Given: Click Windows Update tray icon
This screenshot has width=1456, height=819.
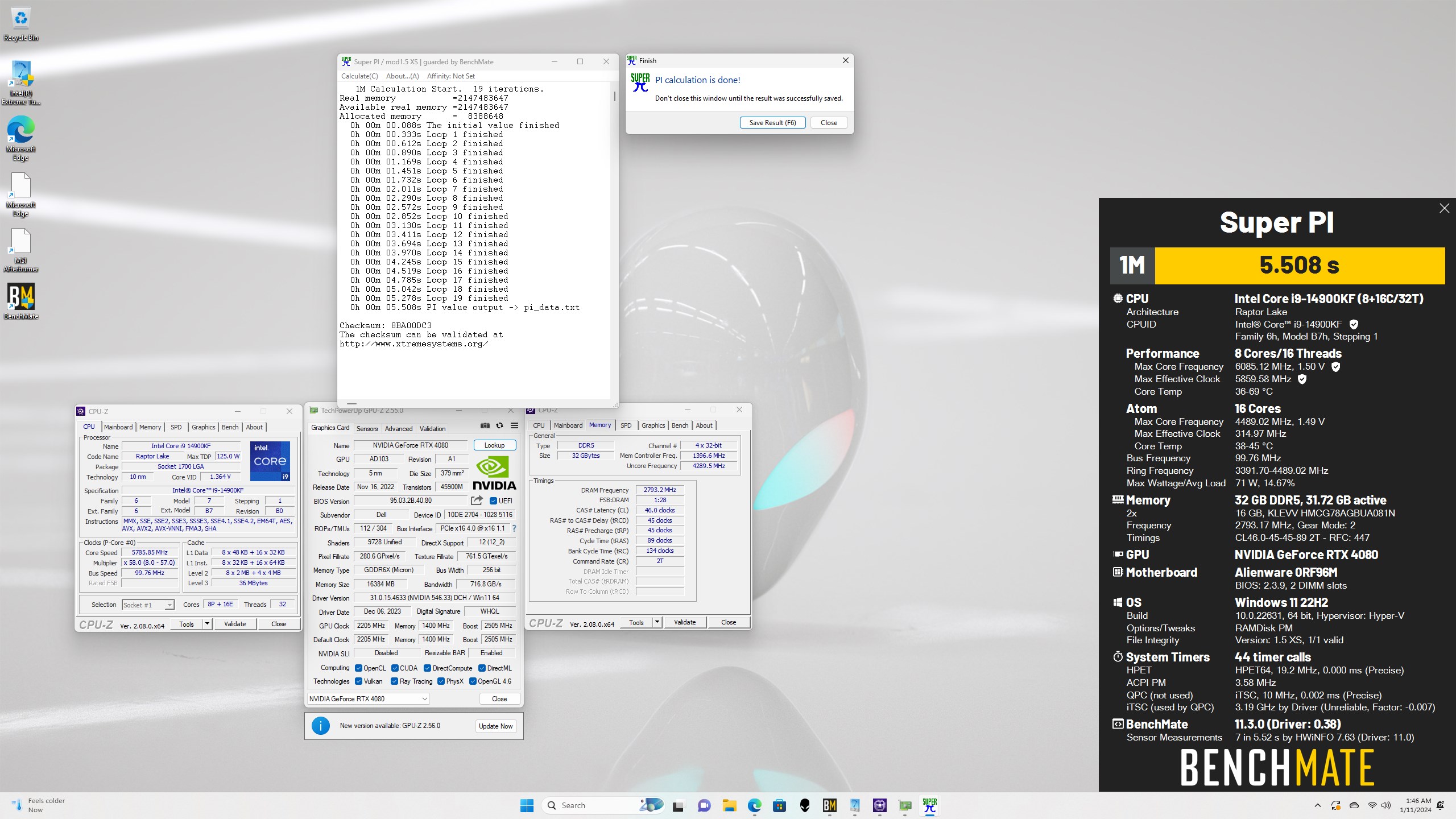Looking at the screenshot, I should (x=1335, y=805).
